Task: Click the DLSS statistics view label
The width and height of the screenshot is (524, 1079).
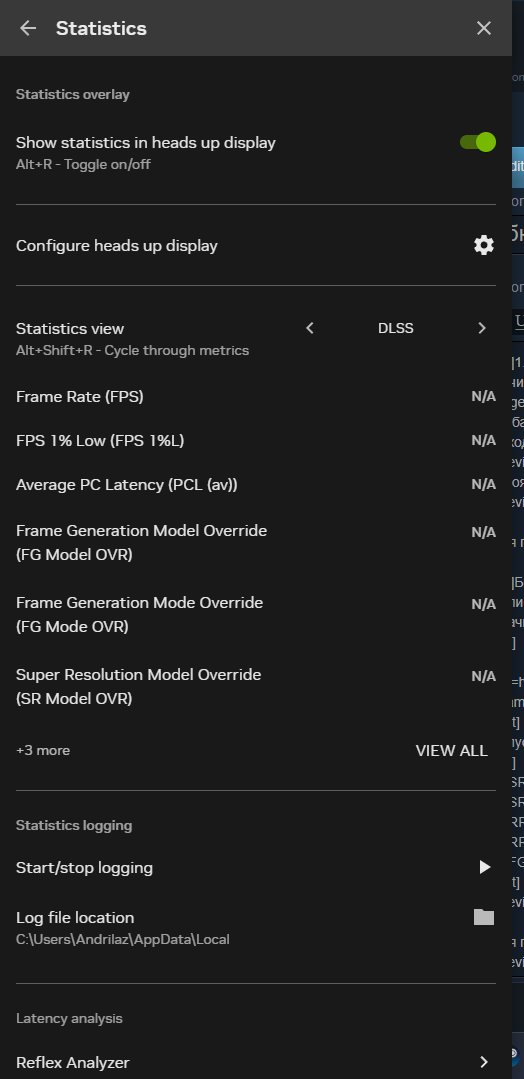Action: coord(396,328)
